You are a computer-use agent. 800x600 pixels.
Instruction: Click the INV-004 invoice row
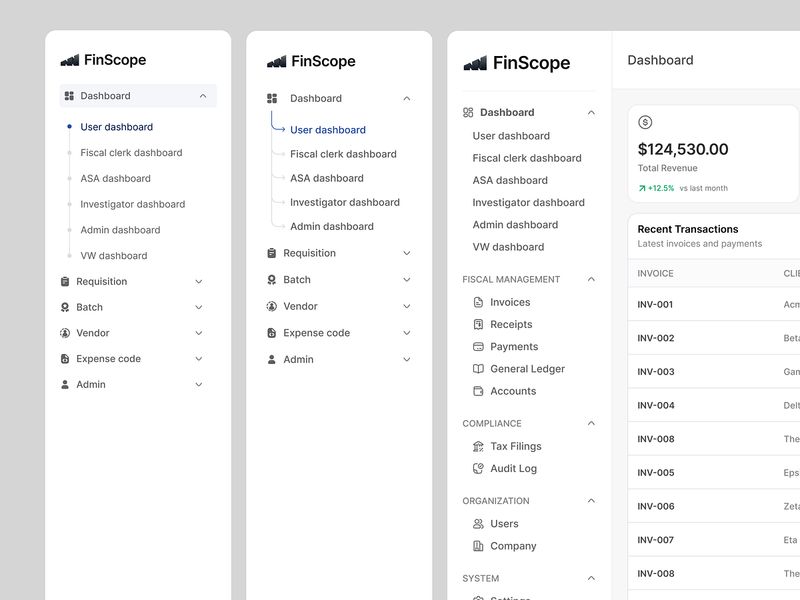click(x=713, y=406)
